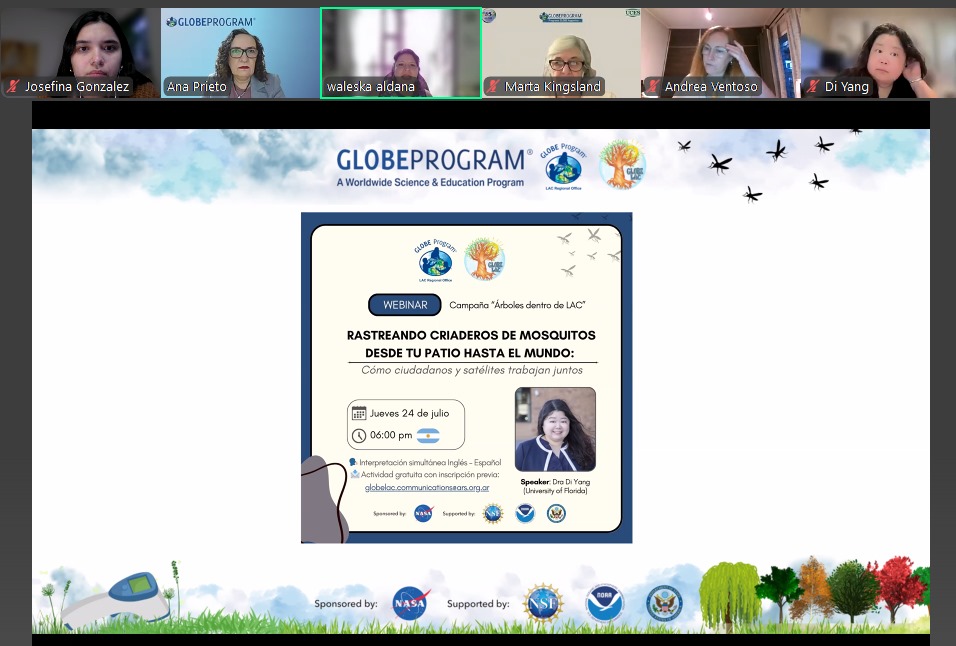This screenshot has width=956, height=646.
Task: Click the NOAA logo in bottom banner
Action: coord(604,603)
